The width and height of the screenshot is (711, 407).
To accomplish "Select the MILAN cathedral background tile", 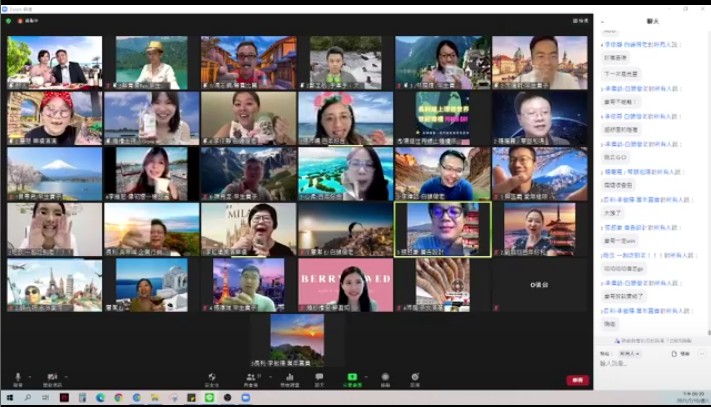I will 248,229.
